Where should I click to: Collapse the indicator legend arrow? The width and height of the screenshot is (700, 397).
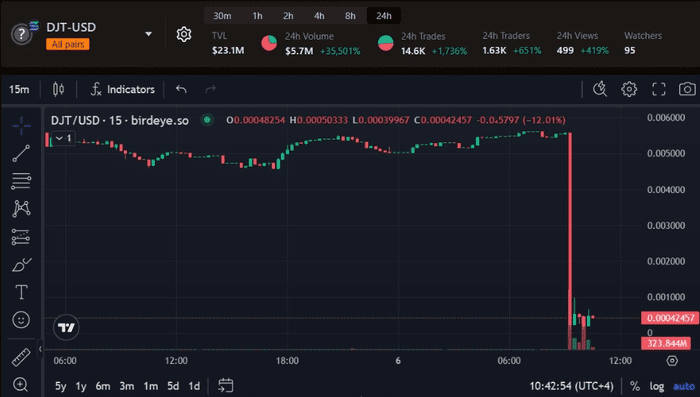pos(63,138)
